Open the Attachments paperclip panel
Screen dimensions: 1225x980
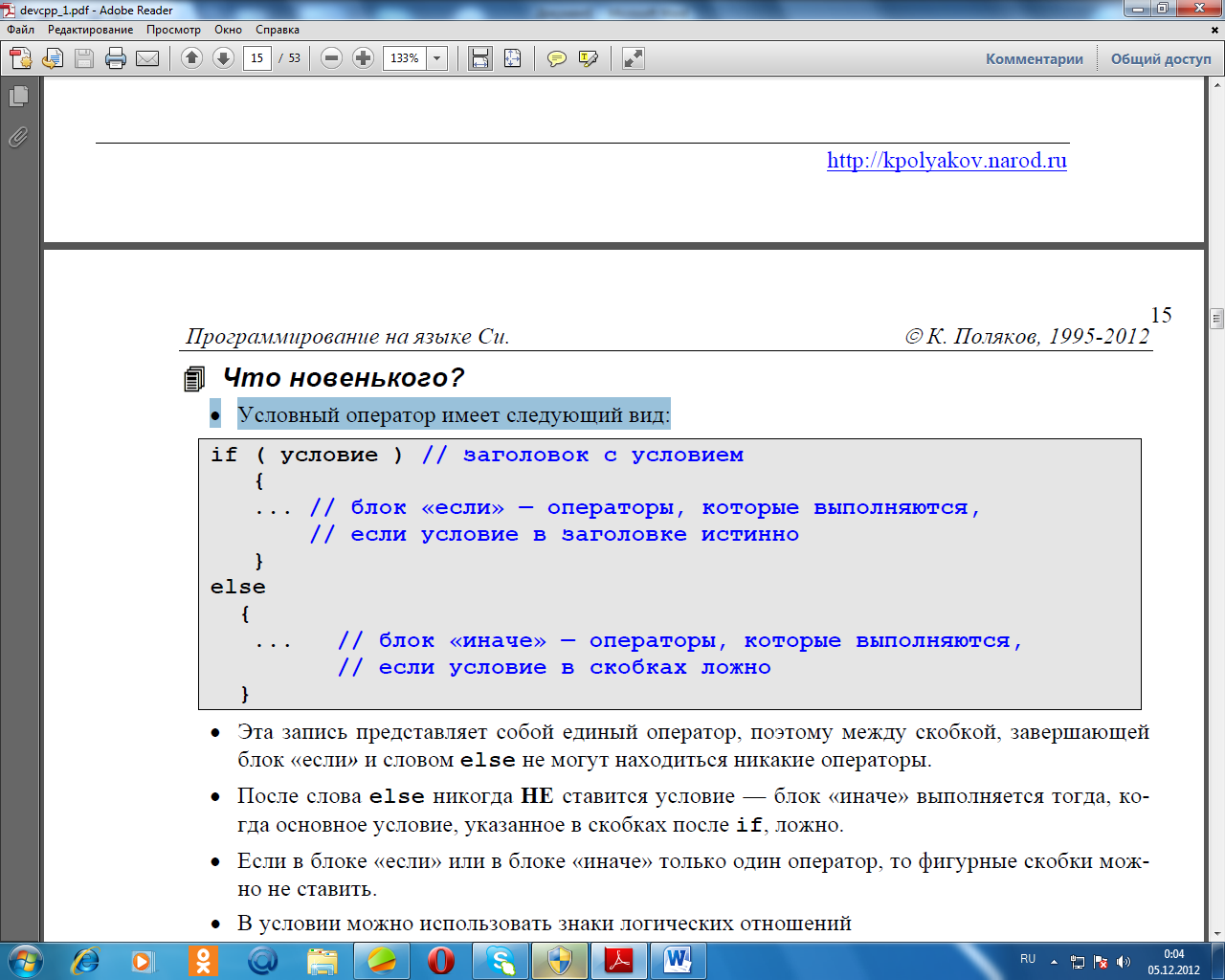click(x=18, y=138)
